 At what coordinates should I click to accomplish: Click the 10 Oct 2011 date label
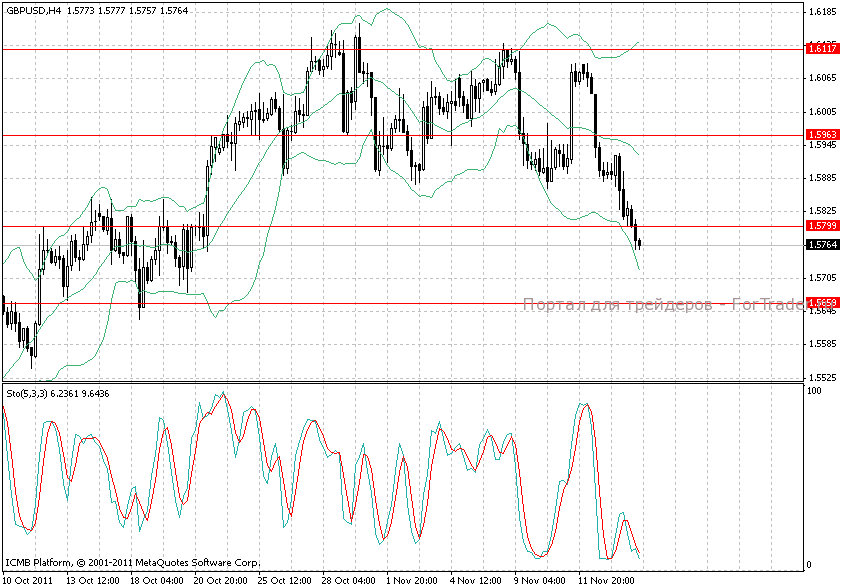(28, 580)
